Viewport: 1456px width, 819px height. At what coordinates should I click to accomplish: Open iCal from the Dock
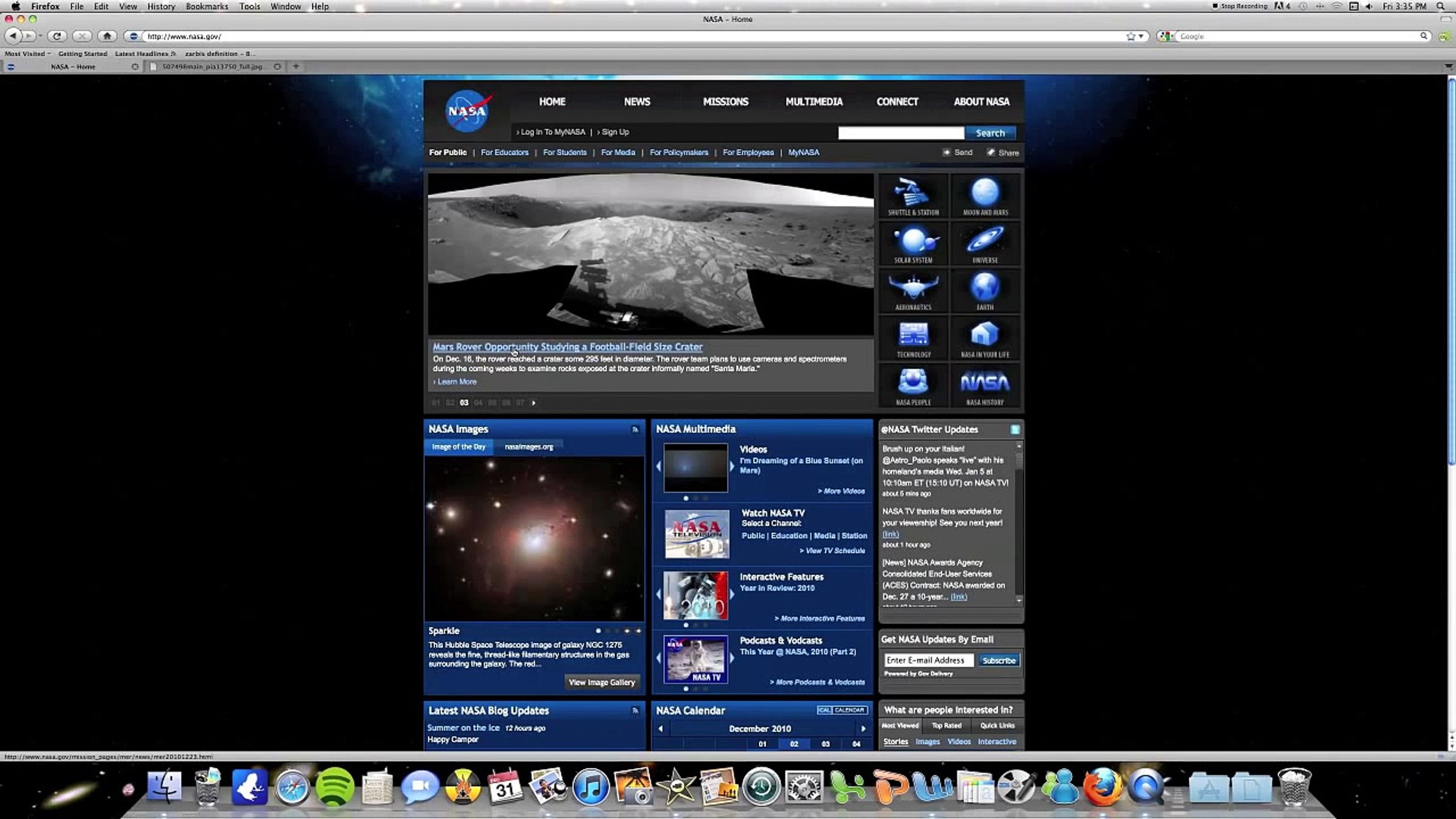505,786
